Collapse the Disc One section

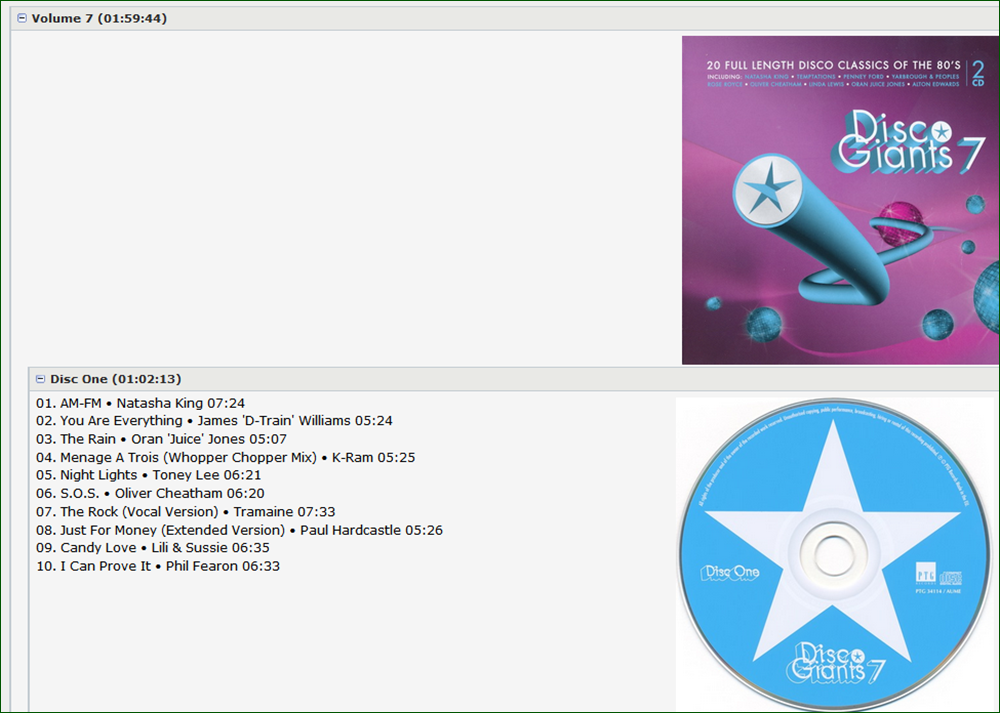(x=40, y=379)
